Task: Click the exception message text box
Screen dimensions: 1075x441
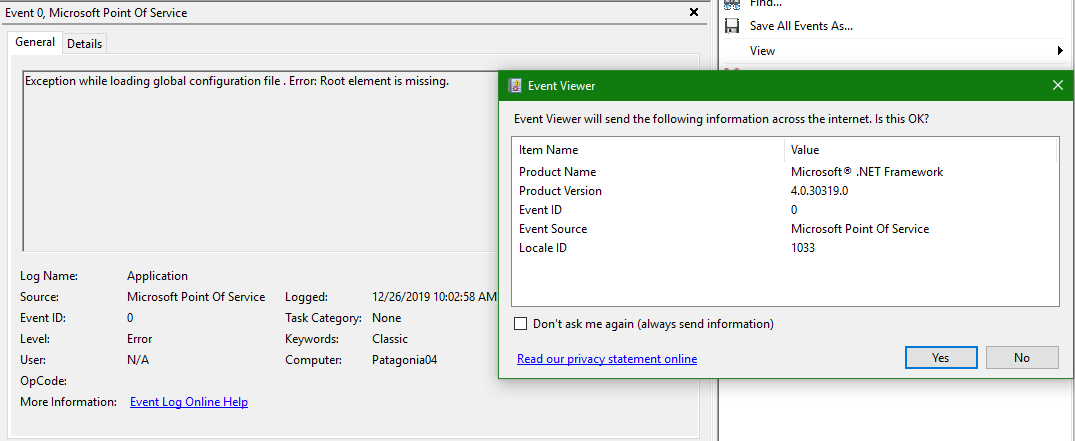Action: point(261,160)
